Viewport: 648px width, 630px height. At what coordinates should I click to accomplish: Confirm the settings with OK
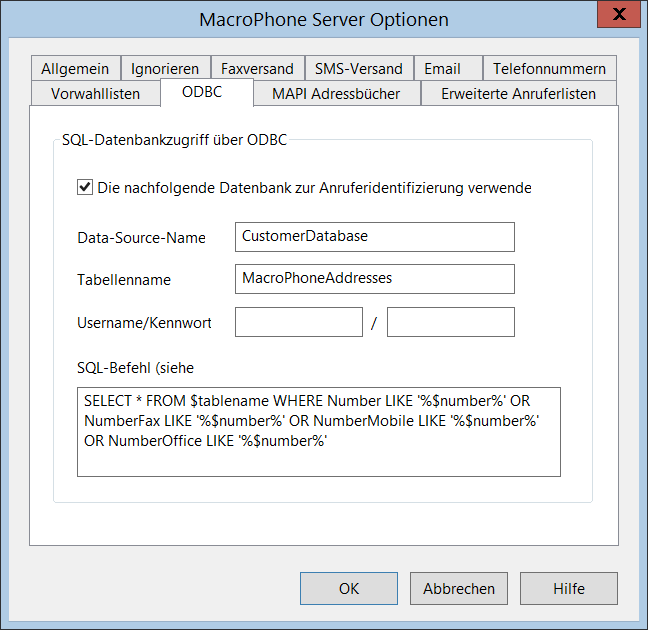(348, 588)
